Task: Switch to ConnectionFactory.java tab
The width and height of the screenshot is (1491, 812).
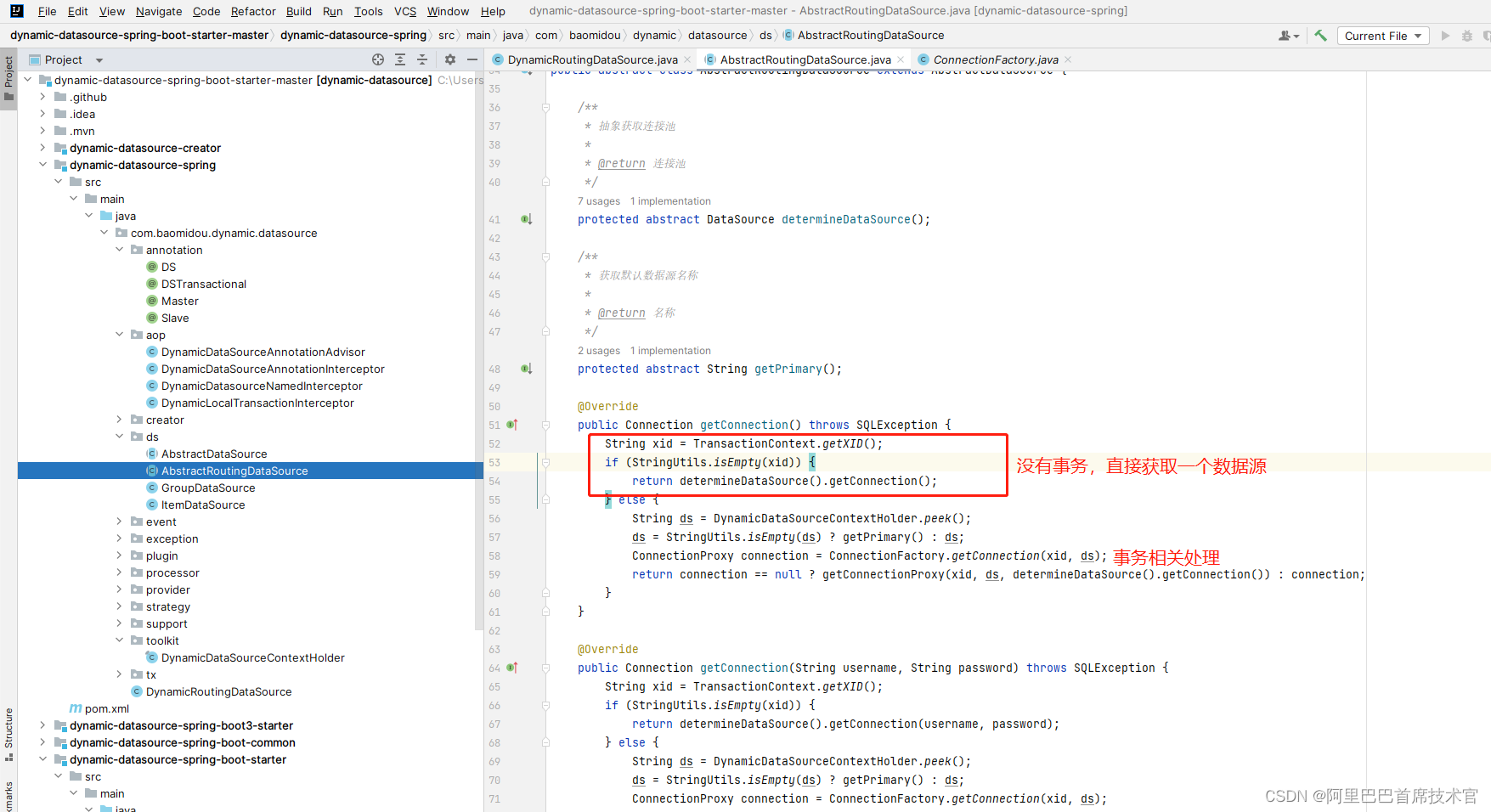Action: (995, 59)
